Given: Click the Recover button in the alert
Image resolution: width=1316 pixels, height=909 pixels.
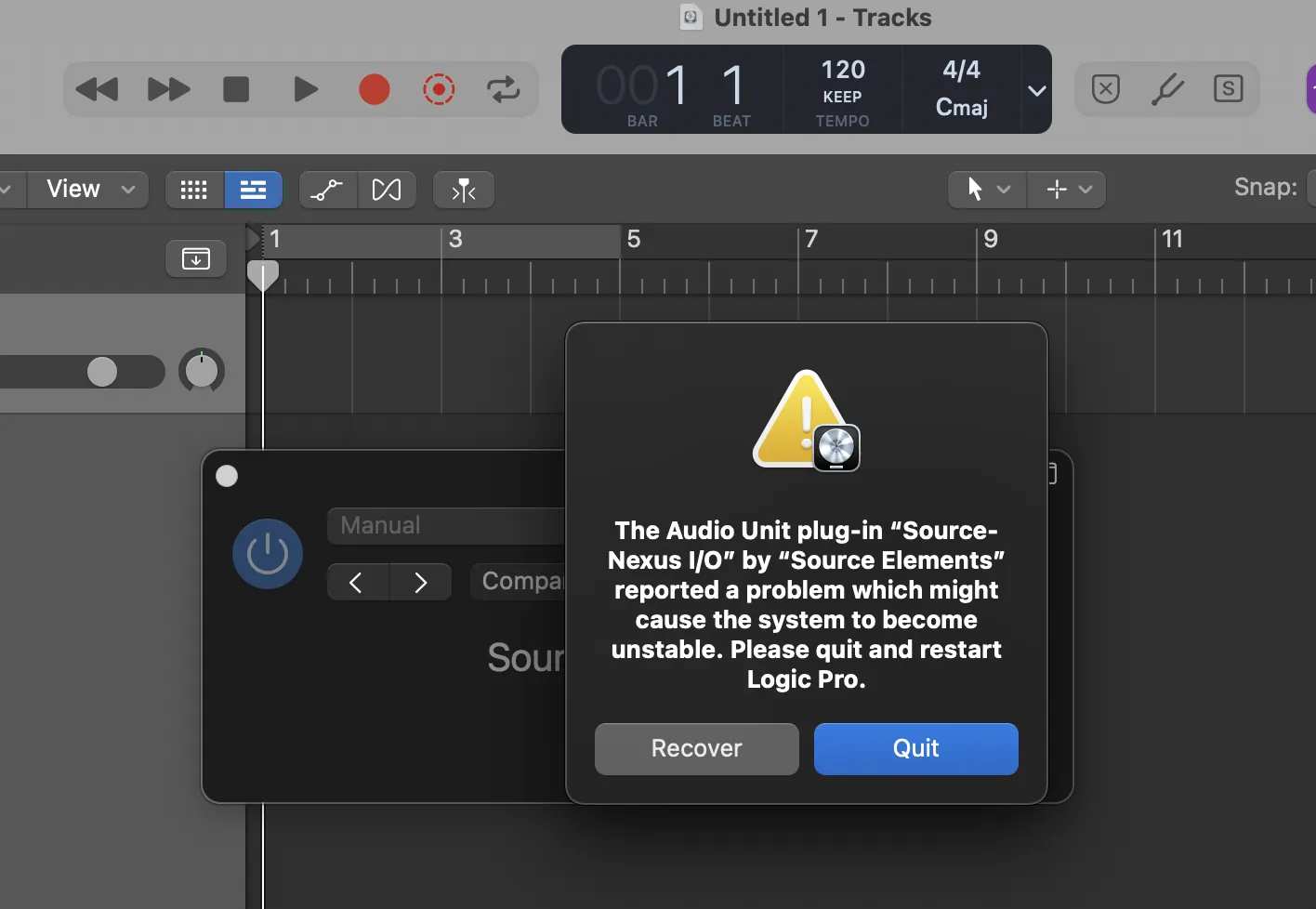Looking at the screenshot, I should coord(697,749).
